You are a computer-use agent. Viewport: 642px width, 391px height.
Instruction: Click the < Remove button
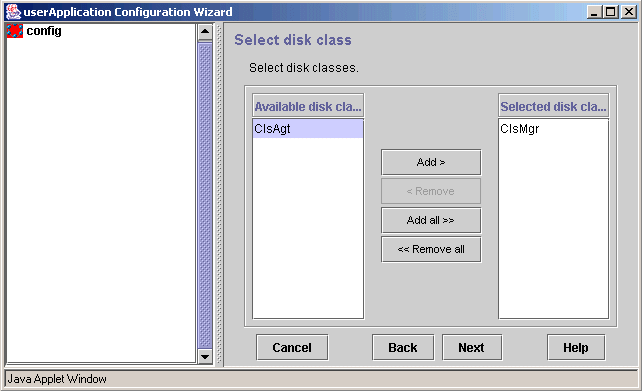click(431, 191)
